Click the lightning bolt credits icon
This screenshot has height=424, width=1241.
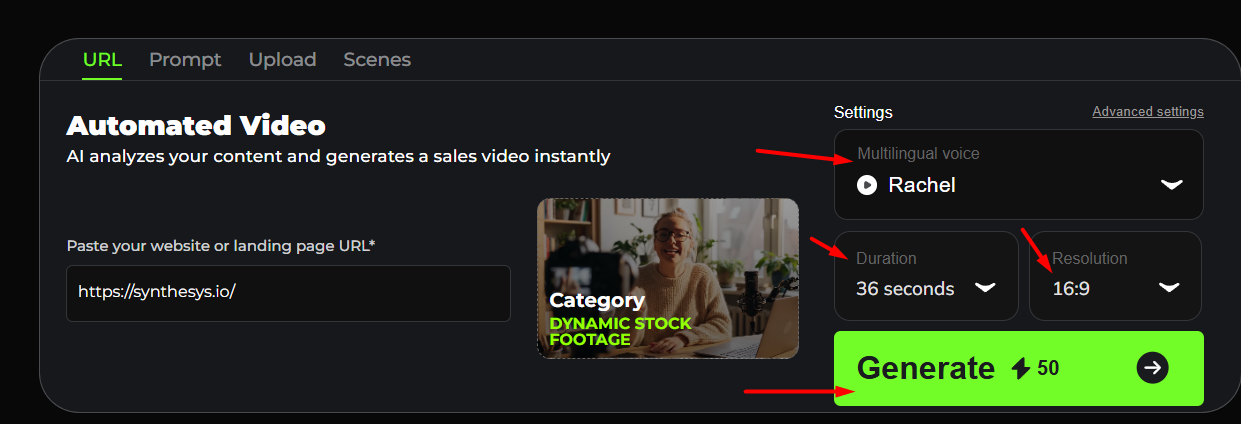tap(1021, 368)
